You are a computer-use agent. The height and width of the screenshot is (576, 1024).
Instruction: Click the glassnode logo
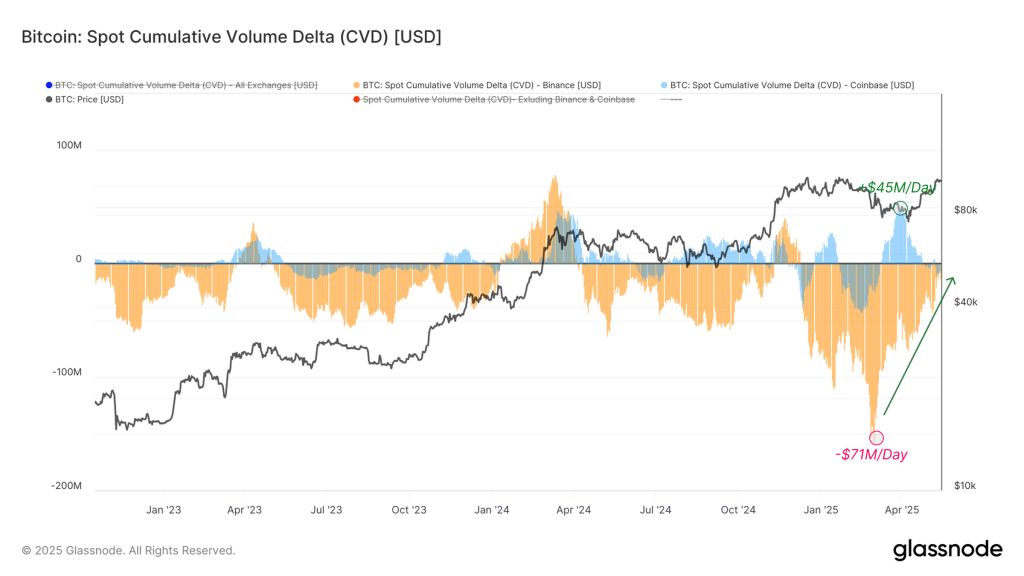point(948,550)
